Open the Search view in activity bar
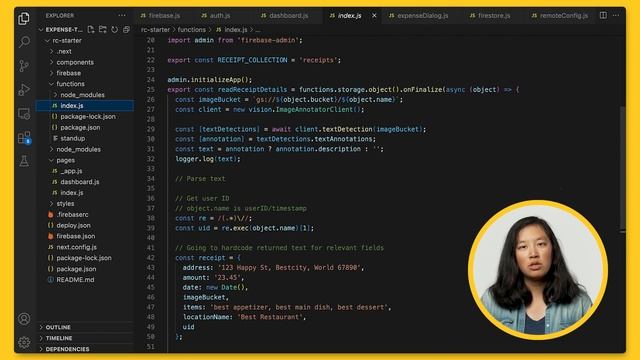Image resolution: width=640 pixels, height=360 pixels. pyautogui.click(x=24, y=42)
